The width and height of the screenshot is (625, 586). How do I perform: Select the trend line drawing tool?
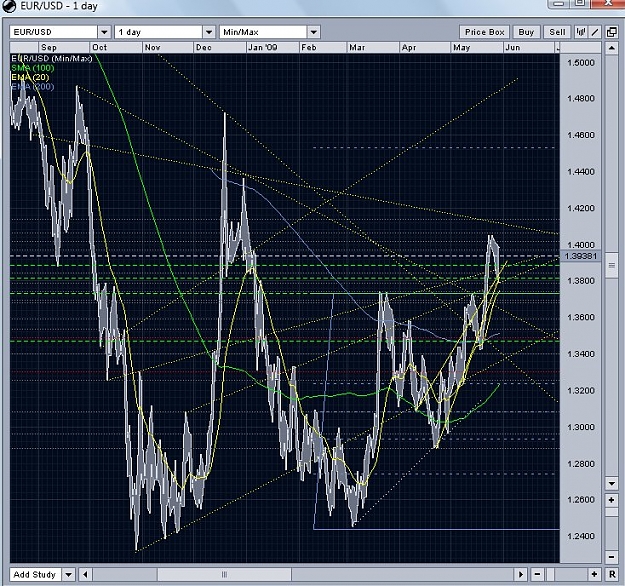point(595,32)
